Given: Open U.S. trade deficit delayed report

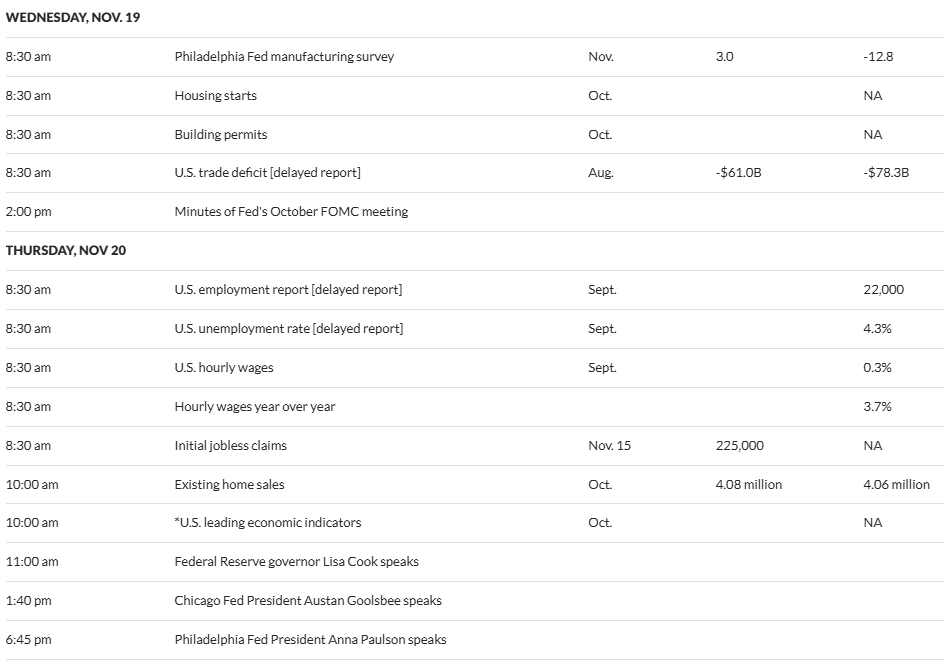Looking at the screenshot, I should point(267,173).
